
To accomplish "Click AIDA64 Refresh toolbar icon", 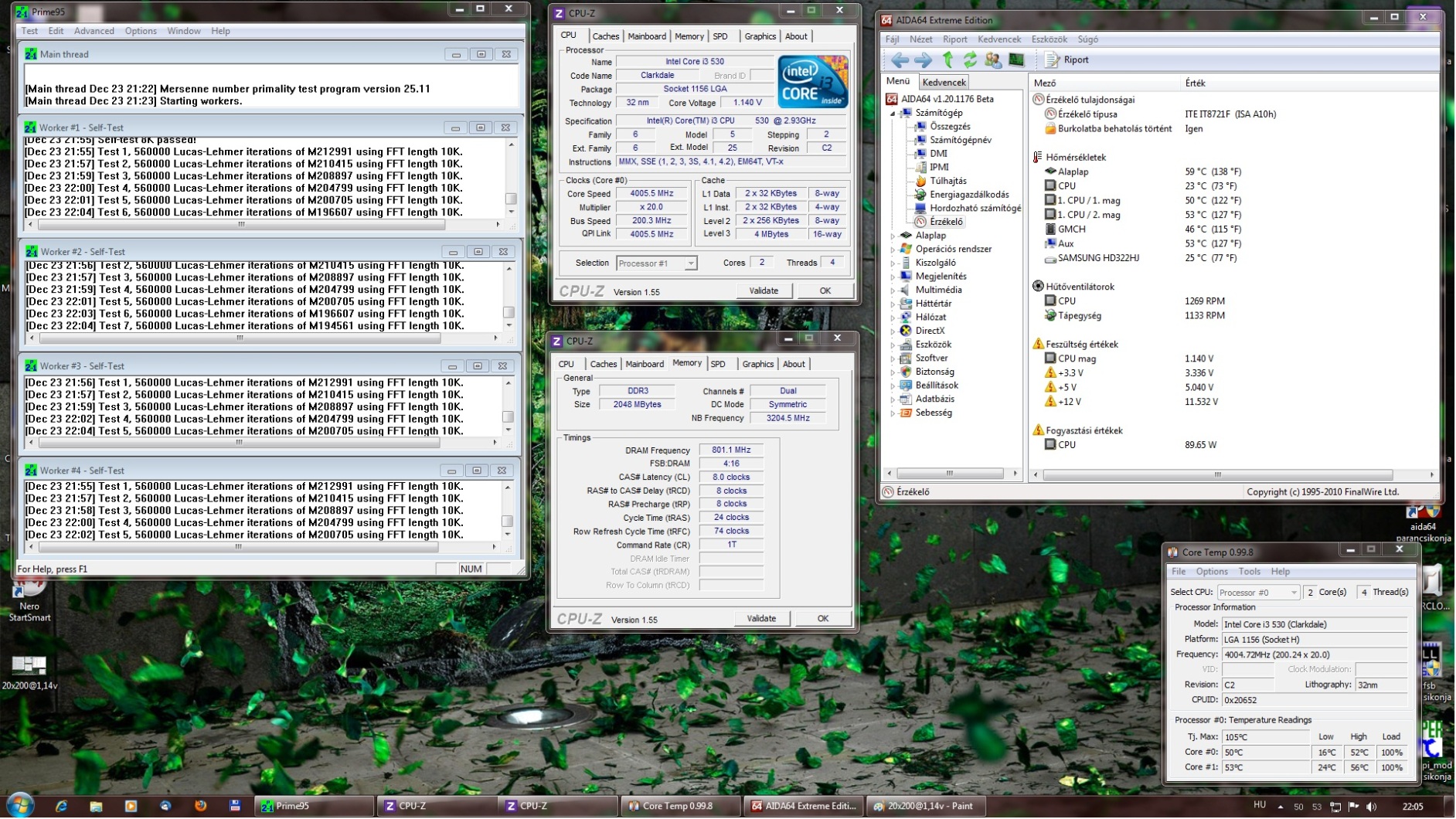I will click(970, 59).
